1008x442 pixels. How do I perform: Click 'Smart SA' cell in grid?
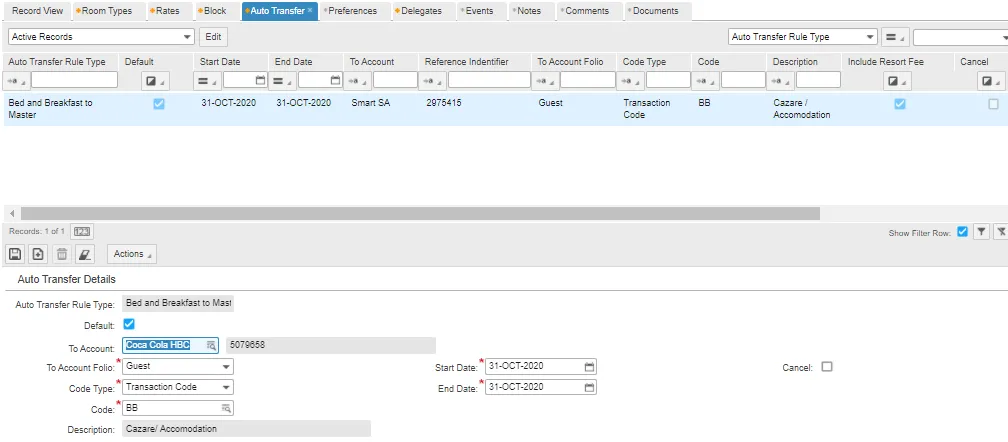[371, 103]
